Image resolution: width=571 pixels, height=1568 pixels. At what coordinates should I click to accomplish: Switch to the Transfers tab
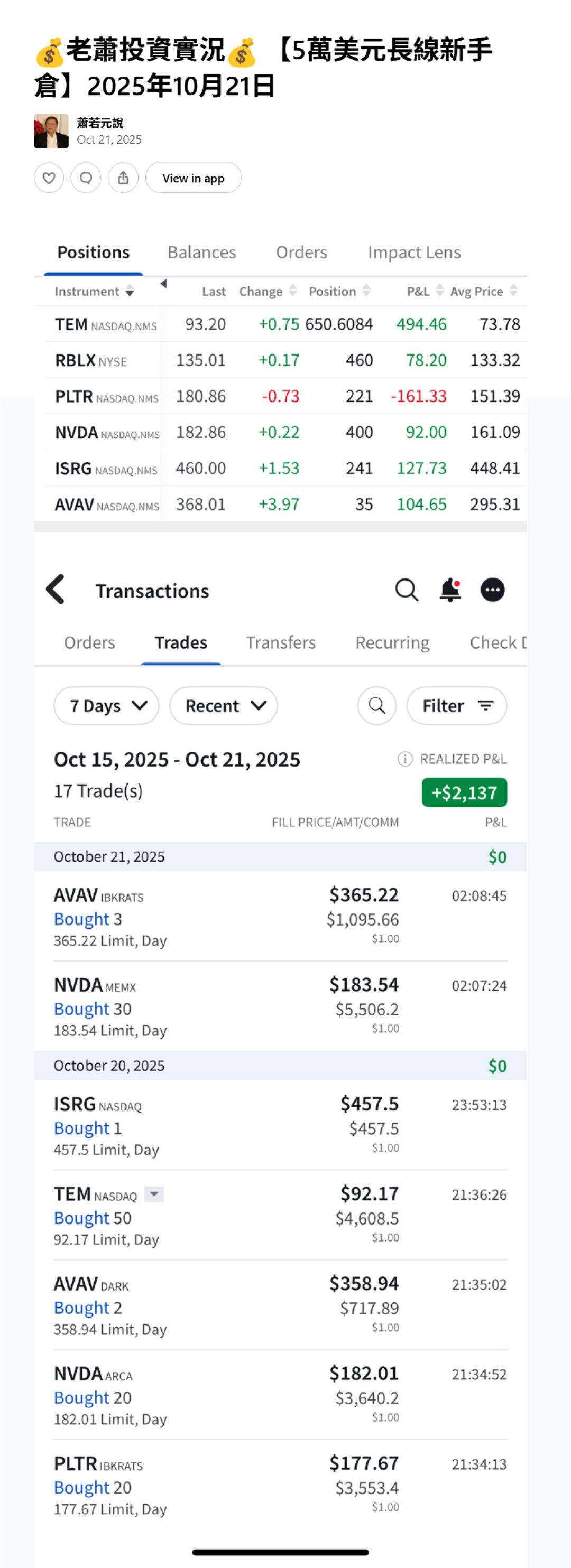point(280,643)
